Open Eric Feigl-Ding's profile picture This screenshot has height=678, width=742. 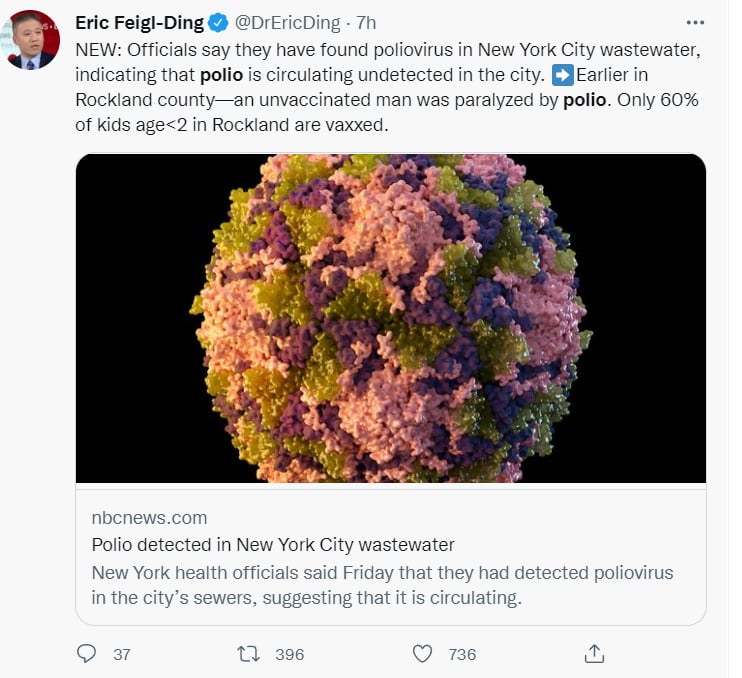33,40
